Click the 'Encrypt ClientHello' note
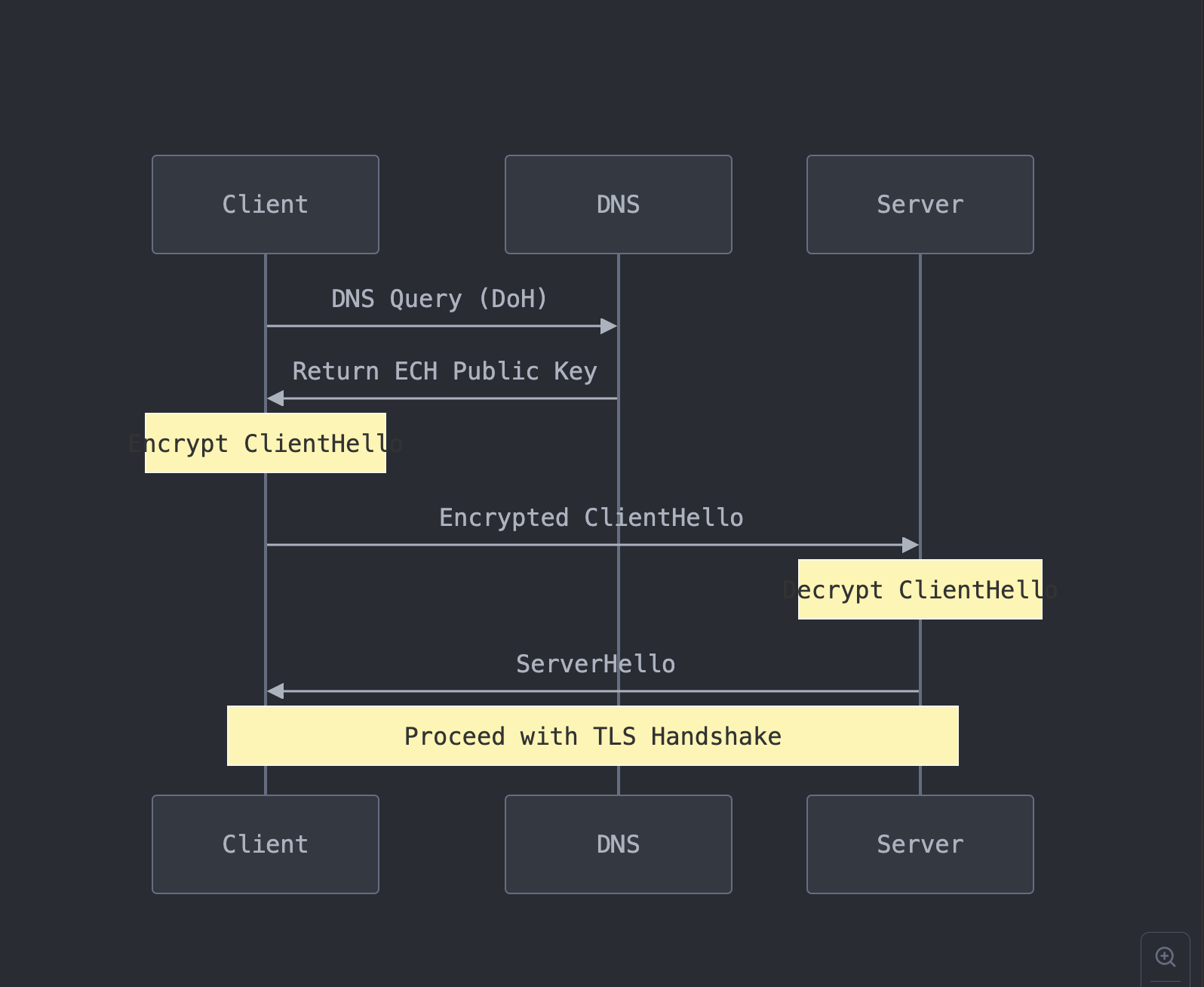Image resolution: width=1204 pixels, height=987 pixels. click(266, 443)
